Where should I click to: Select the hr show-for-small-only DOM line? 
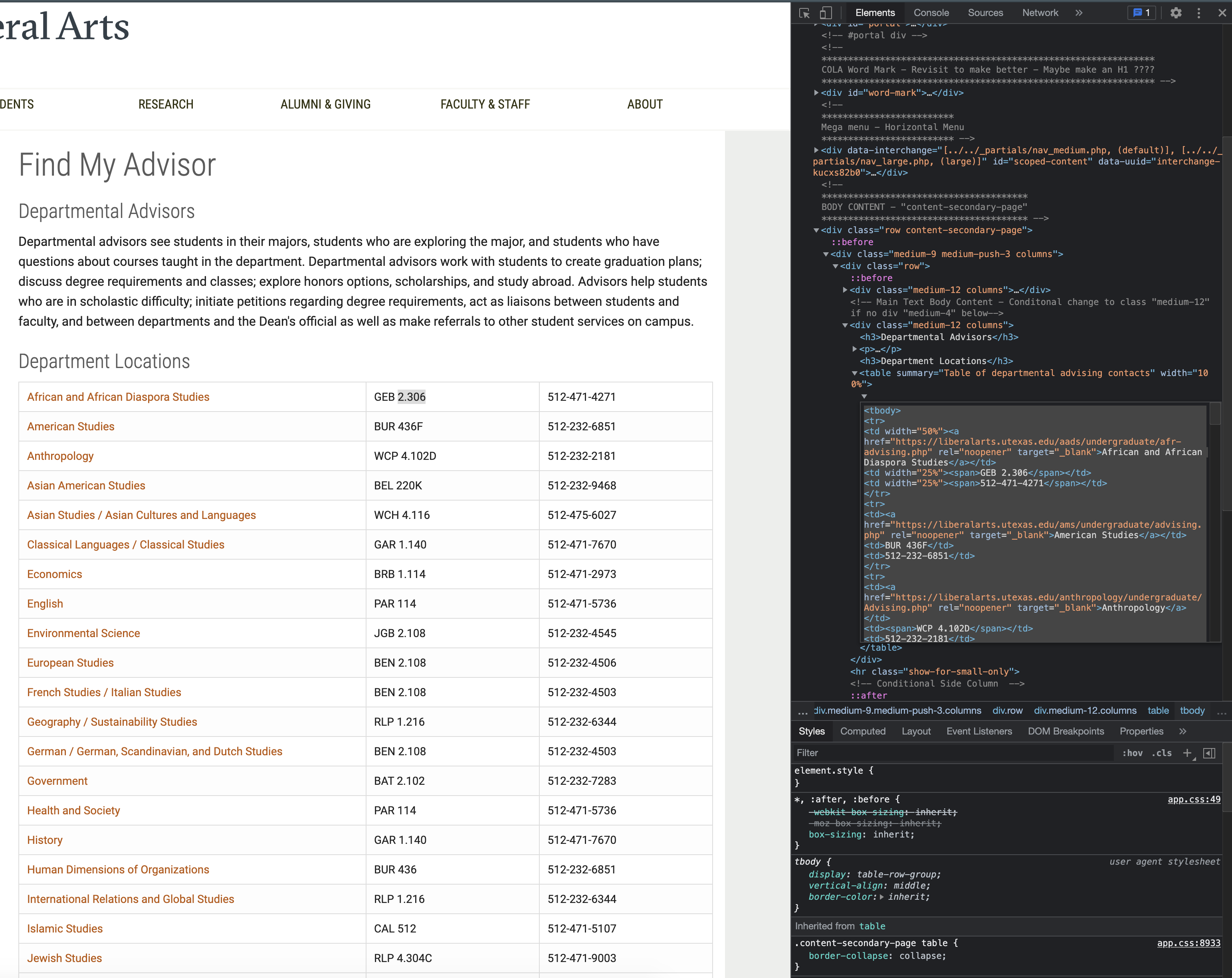tap(934, 672)
